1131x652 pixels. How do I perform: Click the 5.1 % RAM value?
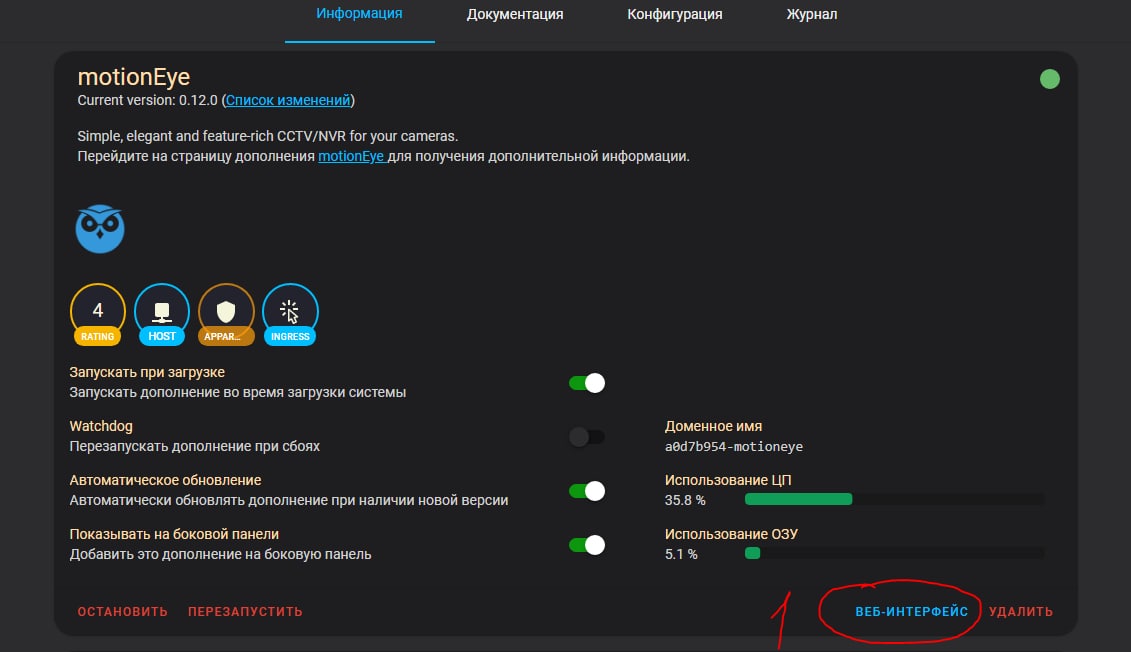681,554
